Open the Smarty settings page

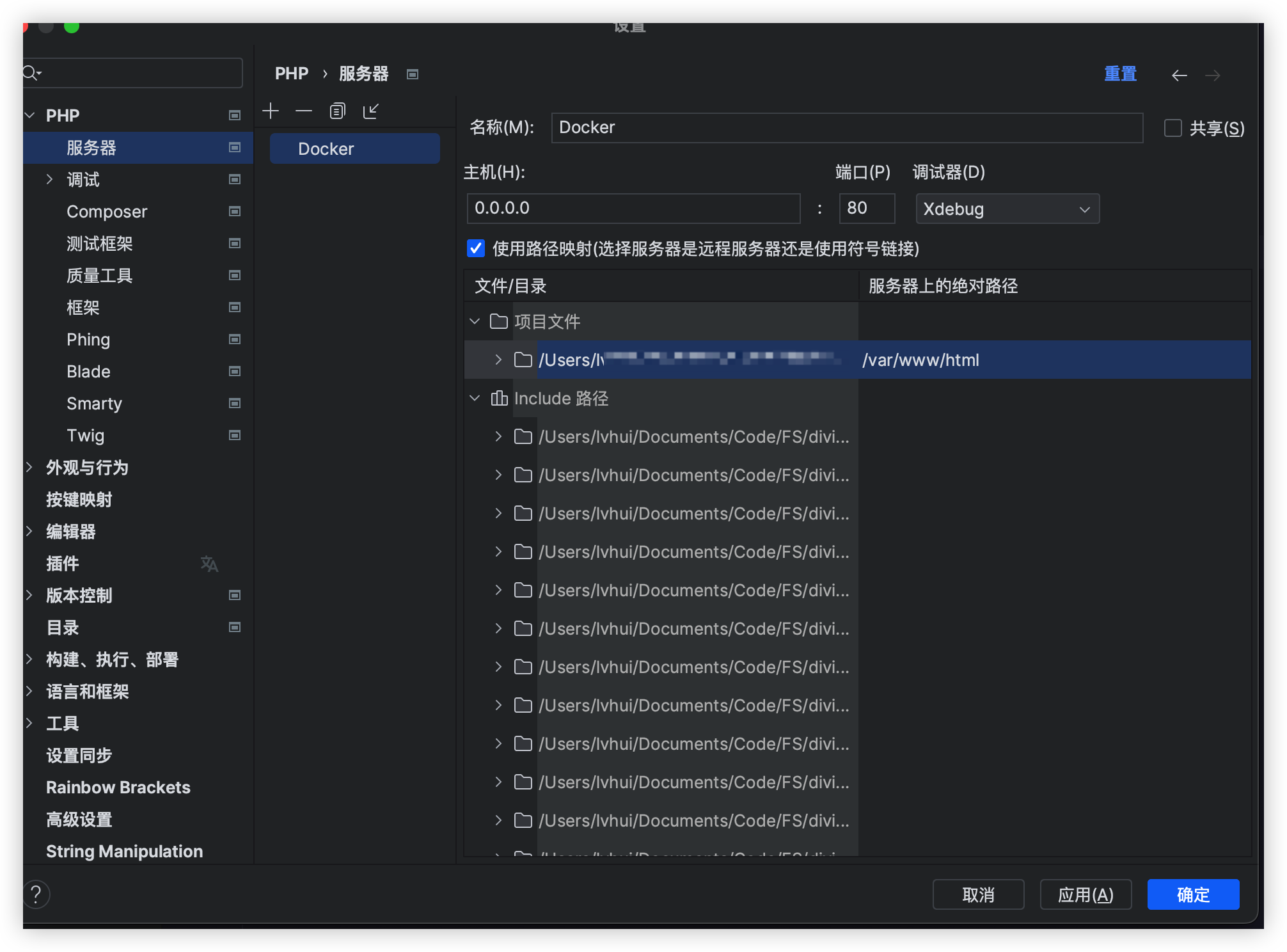94,403
